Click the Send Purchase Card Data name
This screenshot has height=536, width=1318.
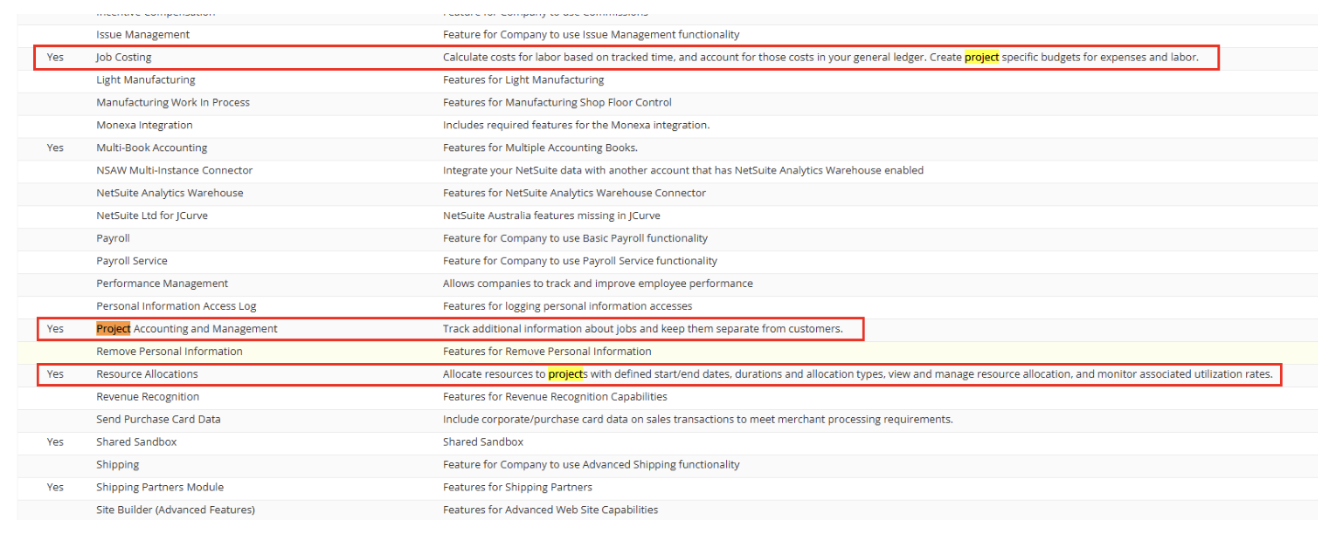pos(158,419)
